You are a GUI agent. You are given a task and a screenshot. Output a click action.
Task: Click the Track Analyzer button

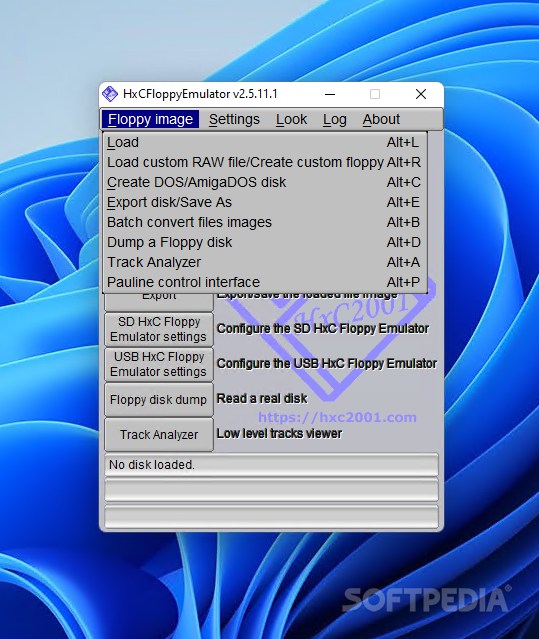click(159, 434)
